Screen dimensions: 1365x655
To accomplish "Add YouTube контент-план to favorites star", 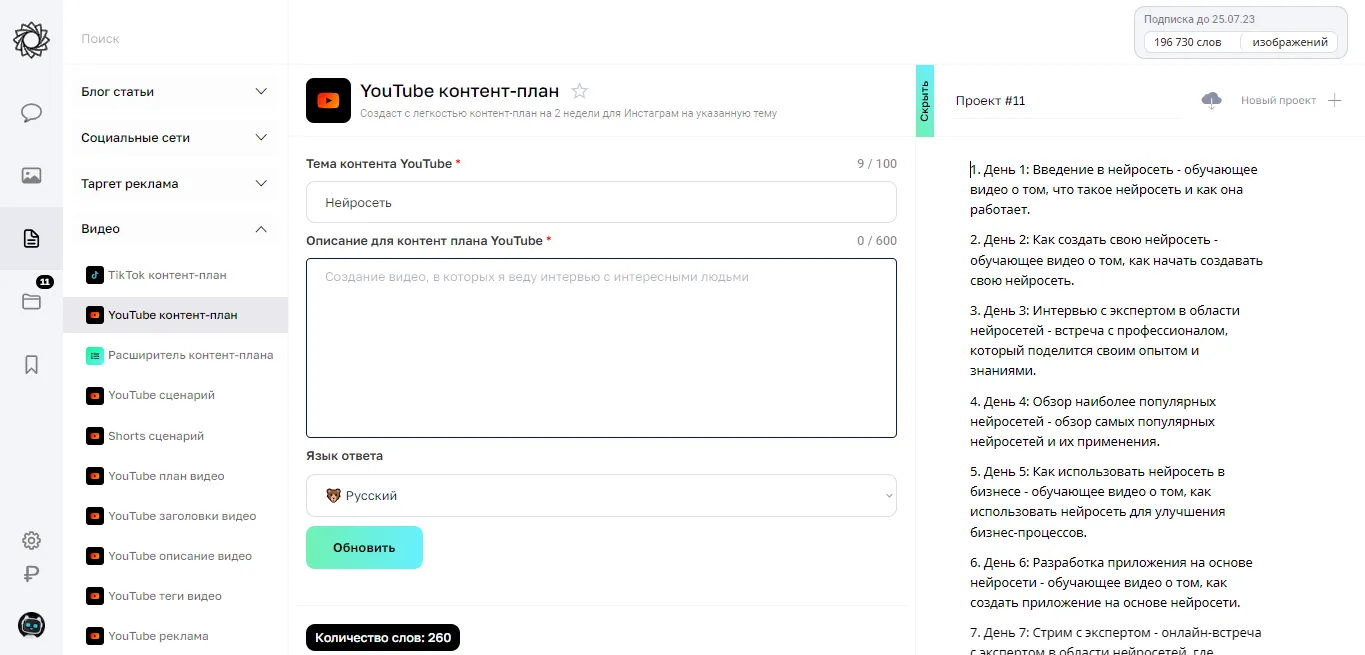I will point(579,91).
